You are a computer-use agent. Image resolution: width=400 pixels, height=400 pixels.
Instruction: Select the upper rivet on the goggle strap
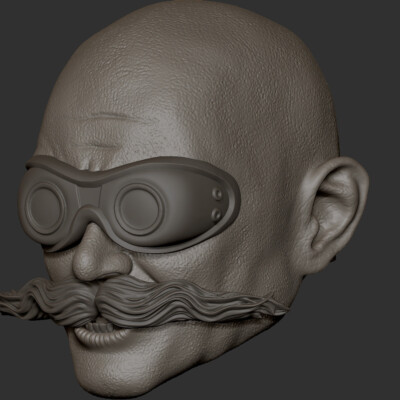pos(218,194)
